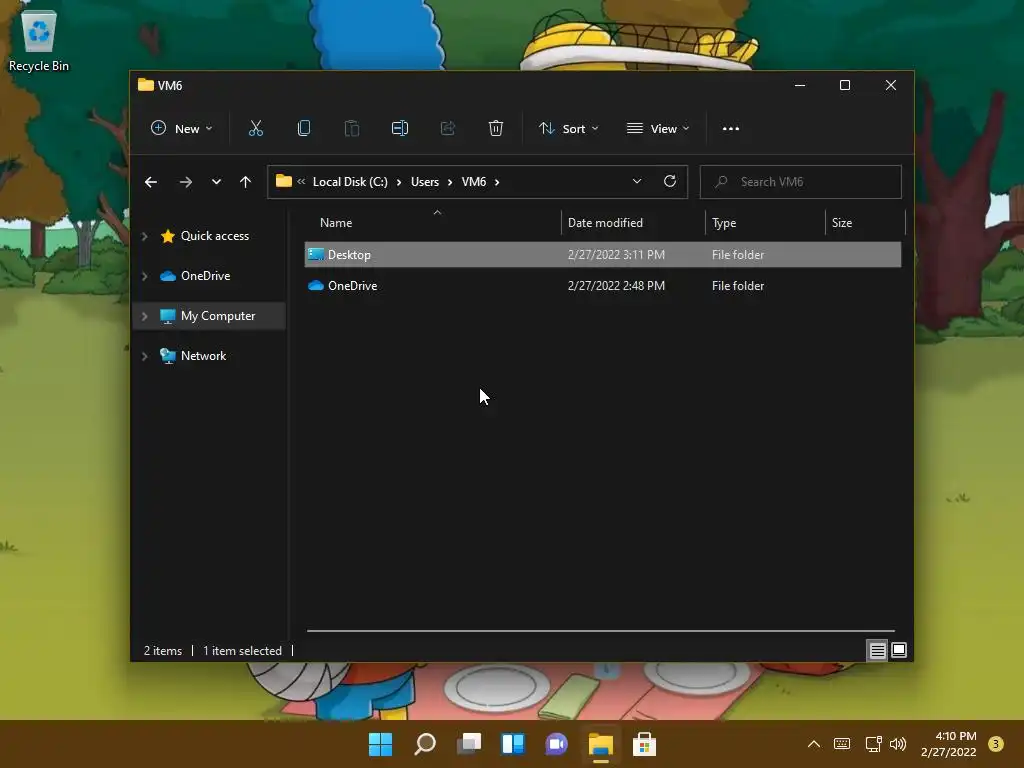
Task: Click Local Disk (C:) breadcrumb
Action: (350, 182)
